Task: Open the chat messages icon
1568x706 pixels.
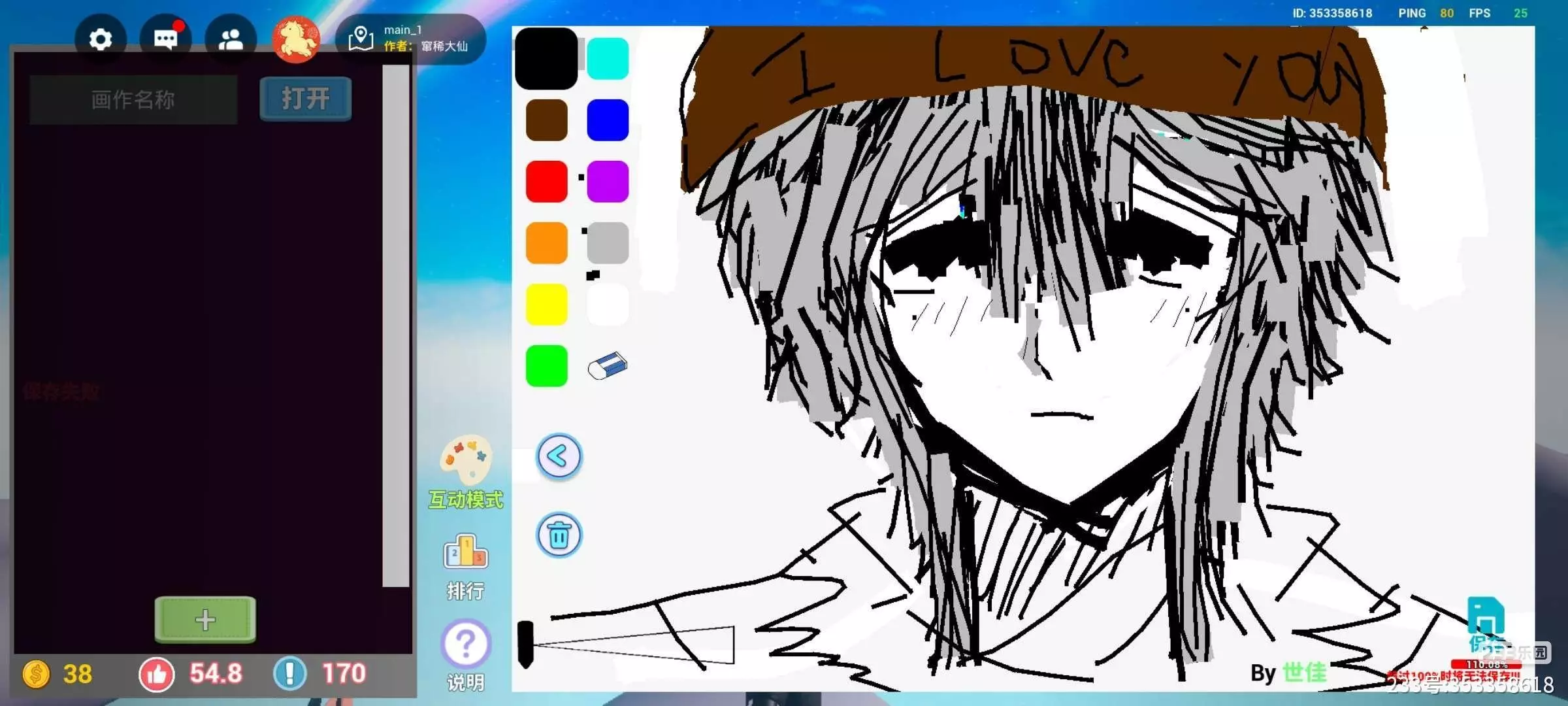Action: click(x=165, y=40)
